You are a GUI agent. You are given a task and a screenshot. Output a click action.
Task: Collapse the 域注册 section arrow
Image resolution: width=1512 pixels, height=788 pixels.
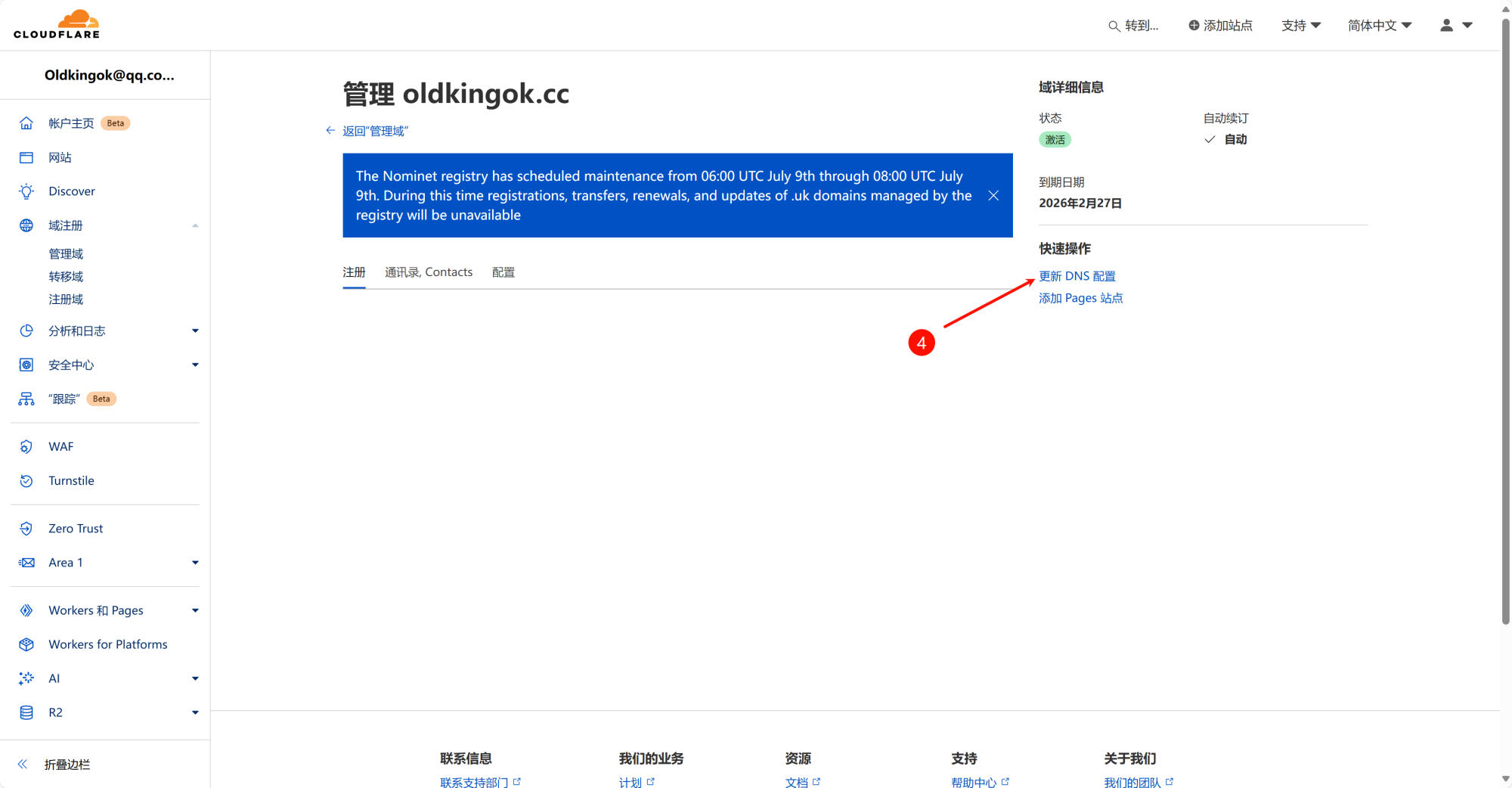195,225
